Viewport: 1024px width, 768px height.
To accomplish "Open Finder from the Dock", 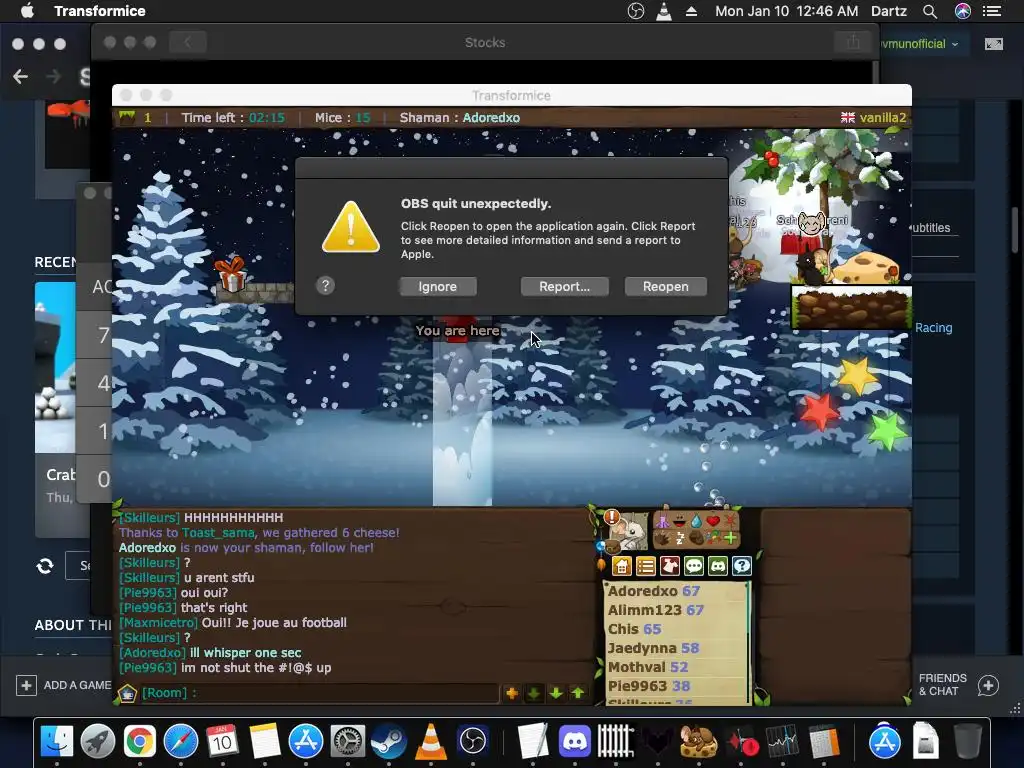I will [x=57, y=741].
